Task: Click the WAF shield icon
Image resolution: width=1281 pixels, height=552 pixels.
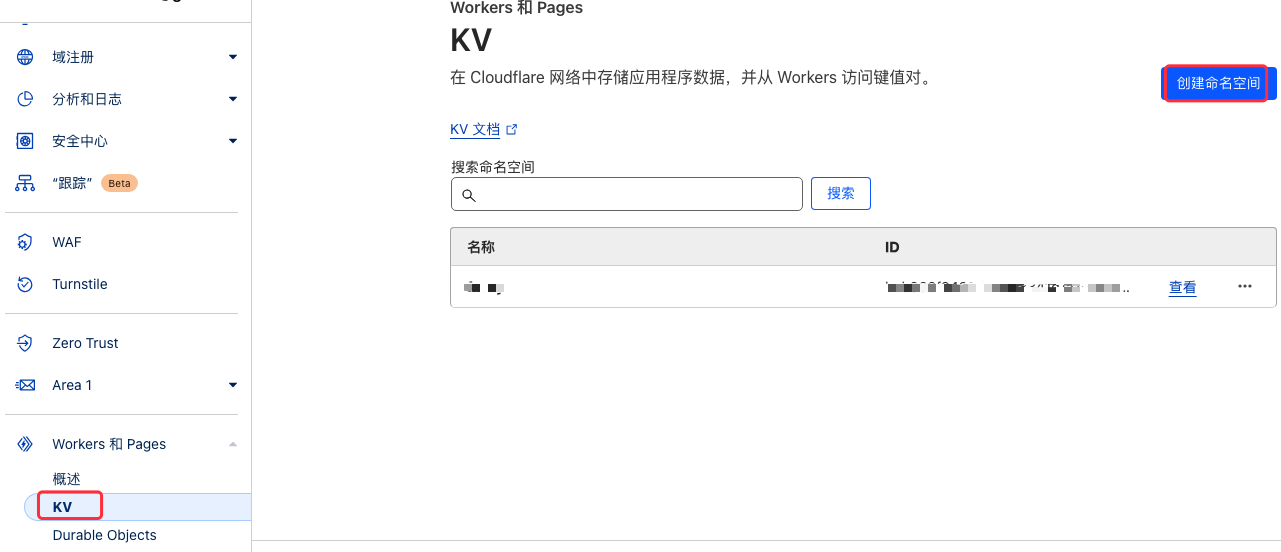Action: [25, 242]
